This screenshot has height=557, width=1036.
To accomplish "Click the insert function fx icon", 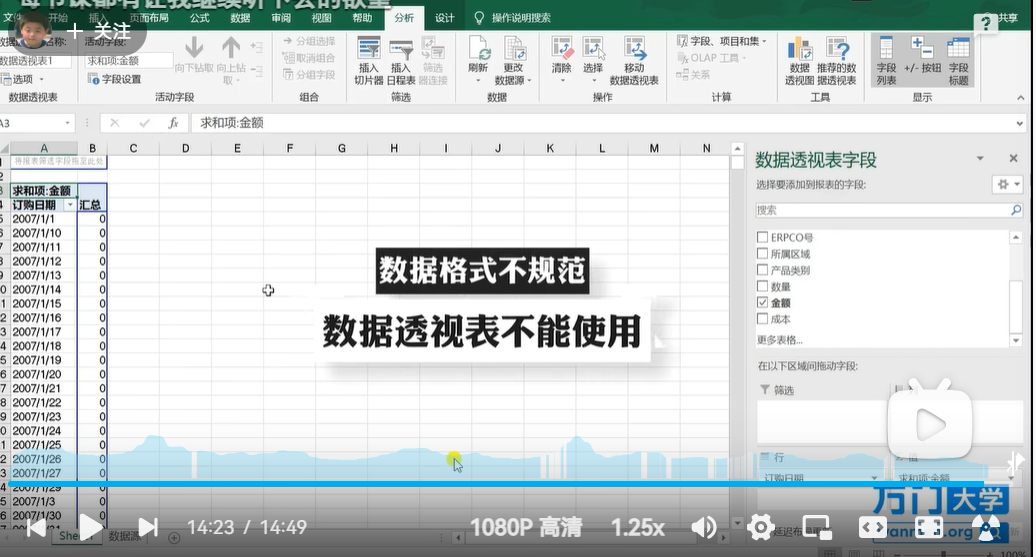I will (x=173, y=123).
